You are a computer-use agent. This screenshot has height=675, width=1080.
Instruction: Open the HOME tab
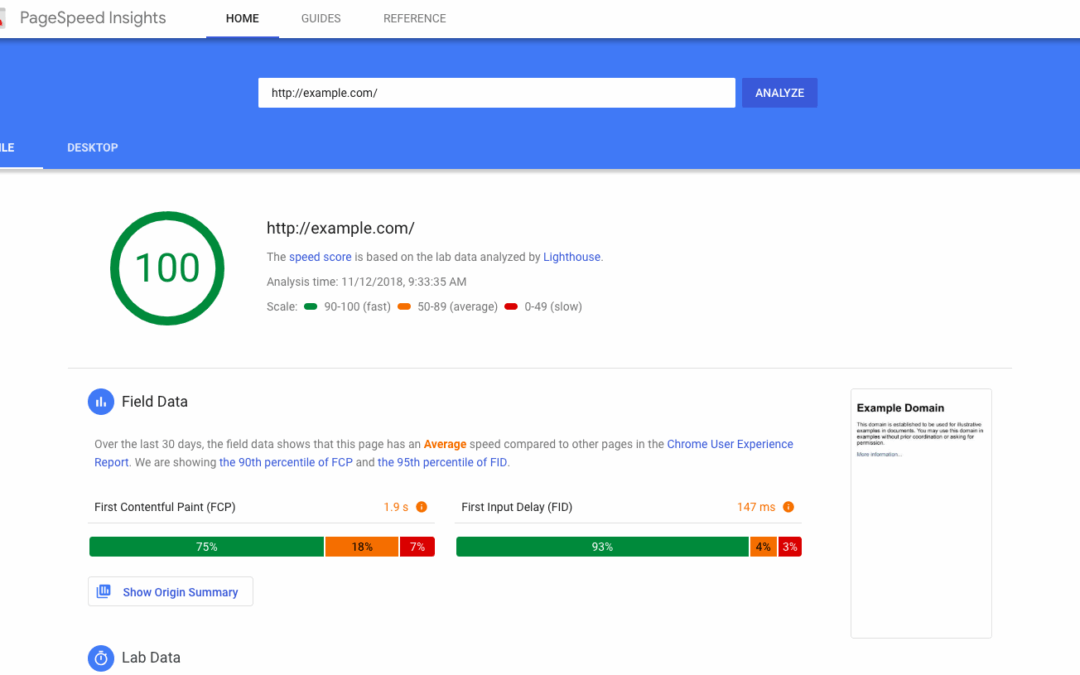pos(242,19)
